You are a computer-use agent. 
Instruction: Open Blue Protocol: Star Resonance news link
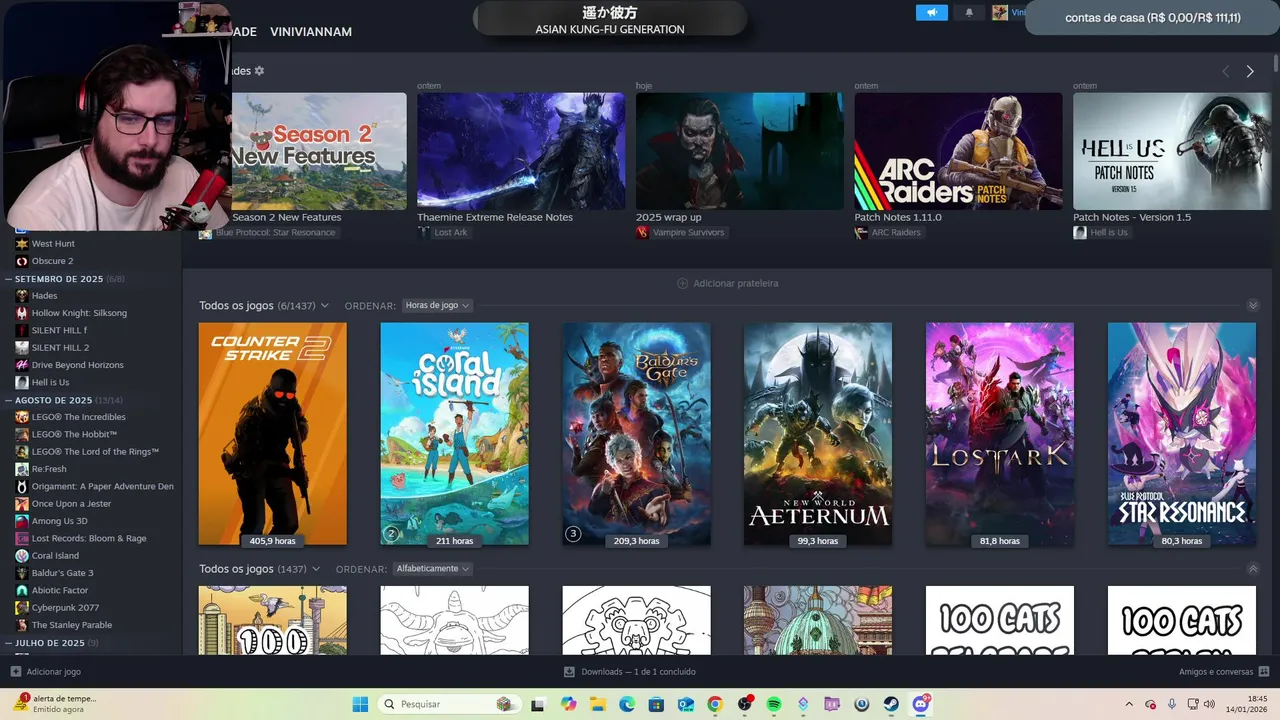268,232
